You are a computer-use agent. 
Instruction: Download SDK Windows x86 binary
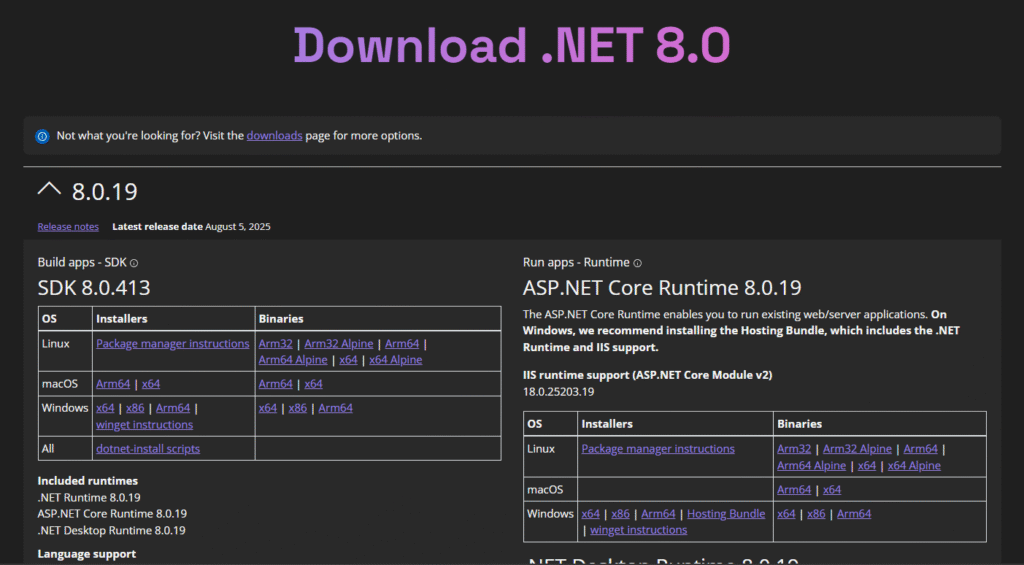click(x=298, y=408)
